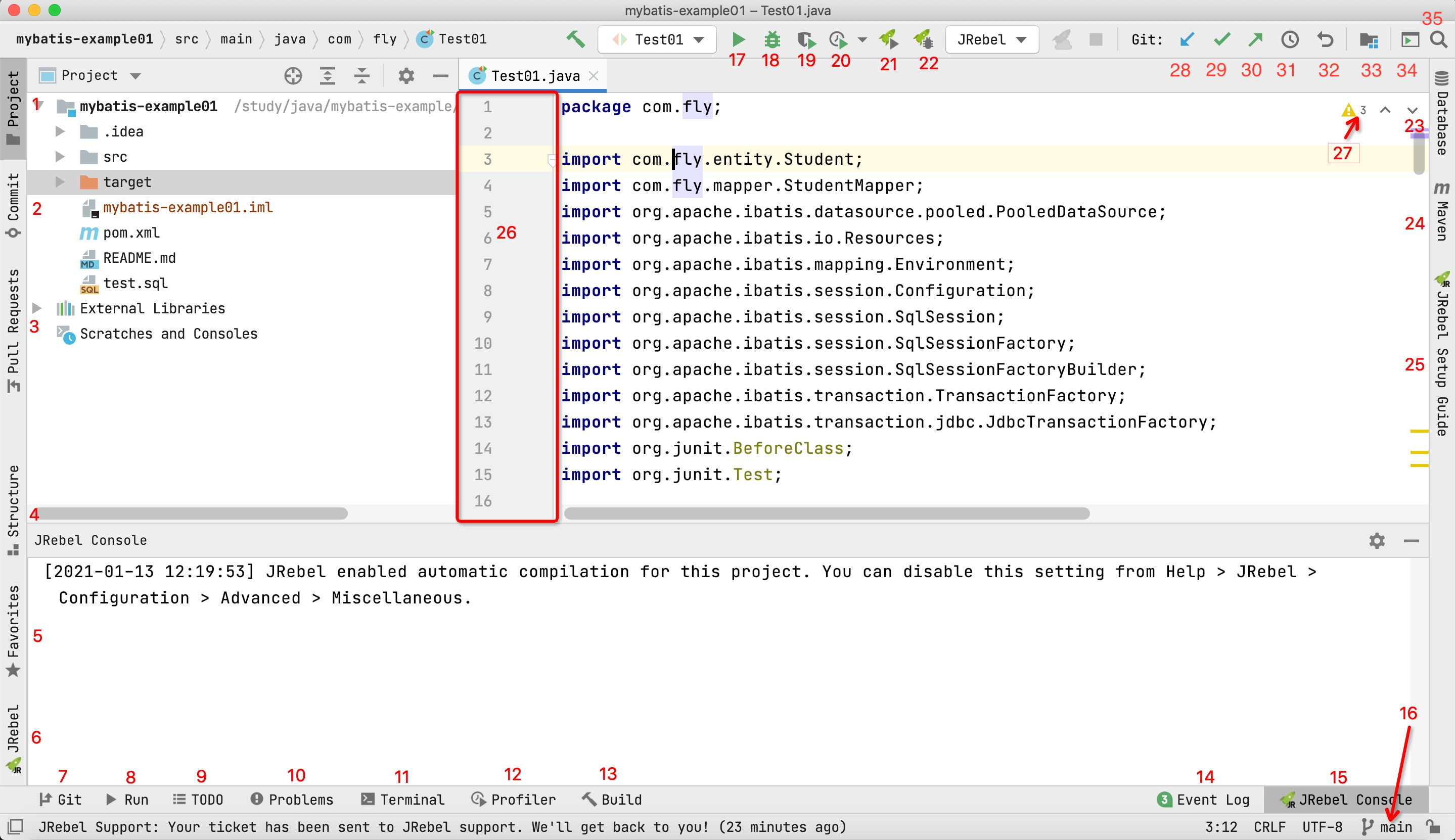Close the Test01.java tab

[x=594, y=76]
